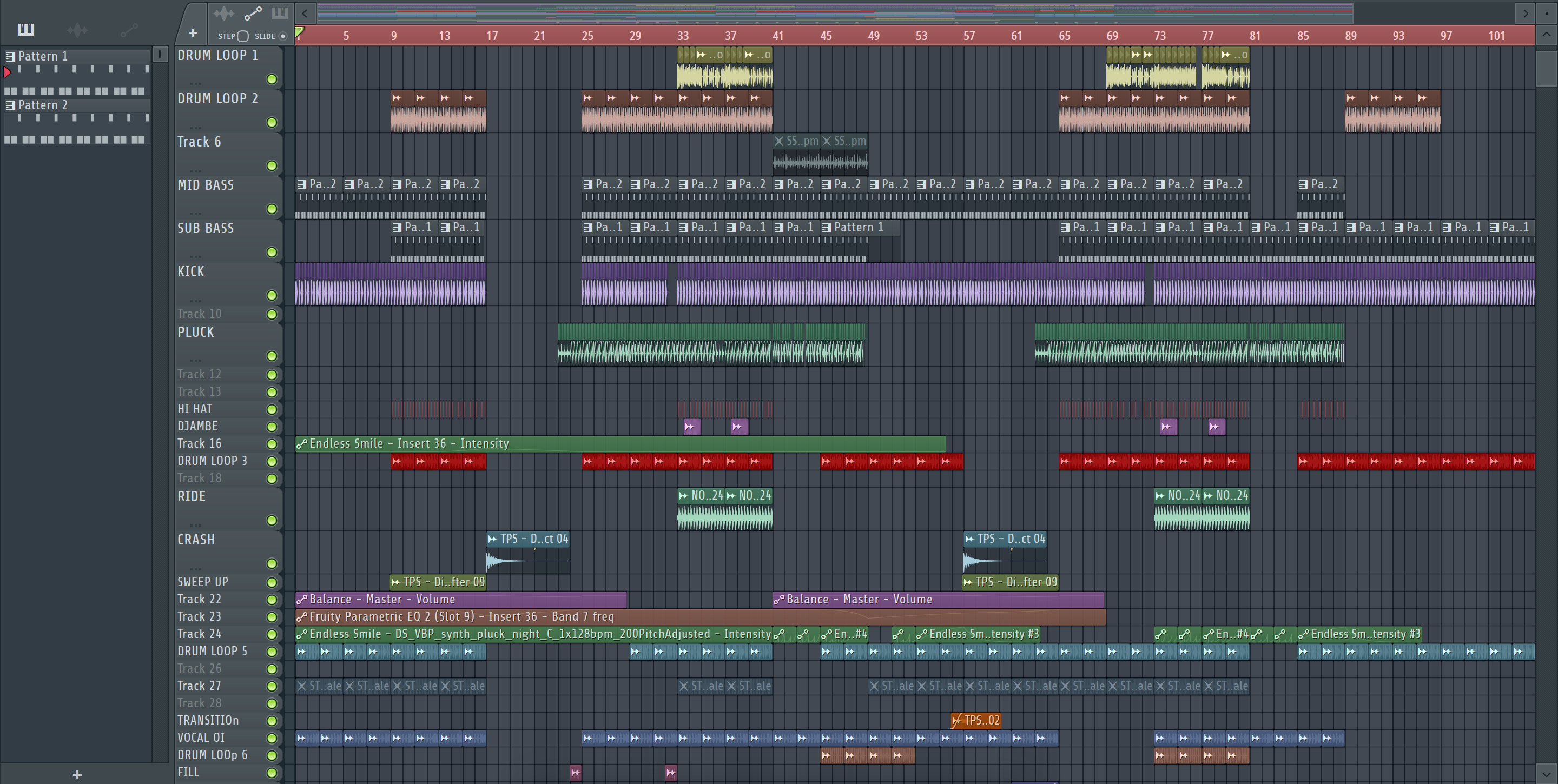
Task: Click the TRANSITIOn track header
Action: tap(208, 721)
